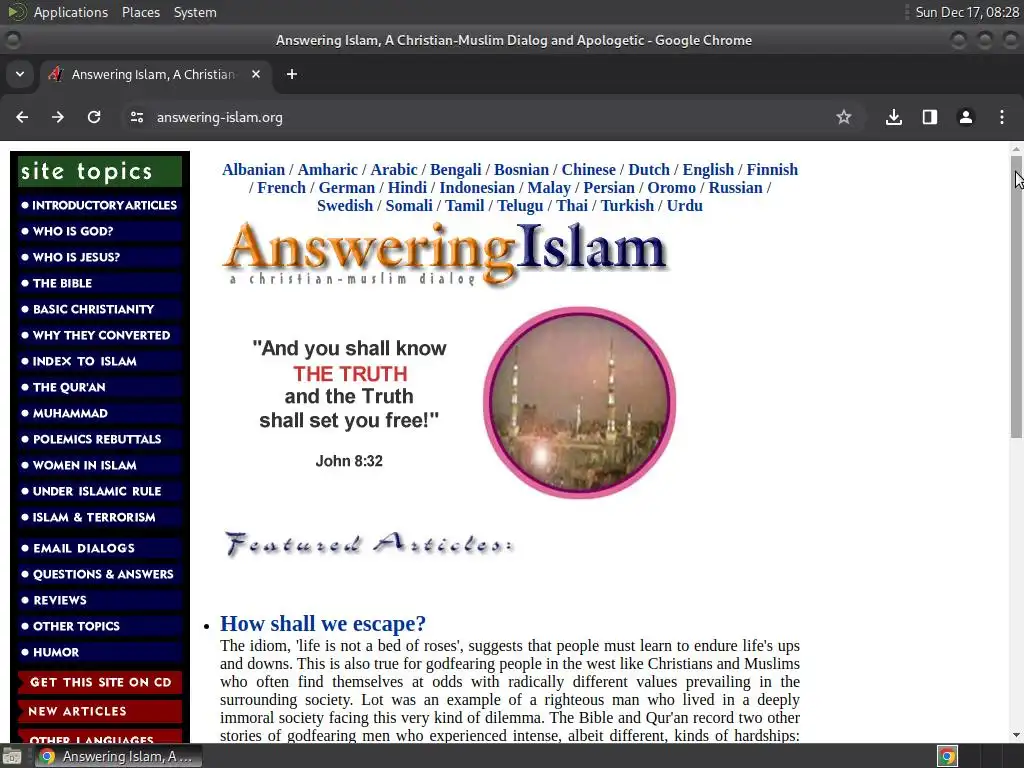Open Other Topics in sidebar
This screenshot has width=1024, height=768.
click(x=100, y=626)
